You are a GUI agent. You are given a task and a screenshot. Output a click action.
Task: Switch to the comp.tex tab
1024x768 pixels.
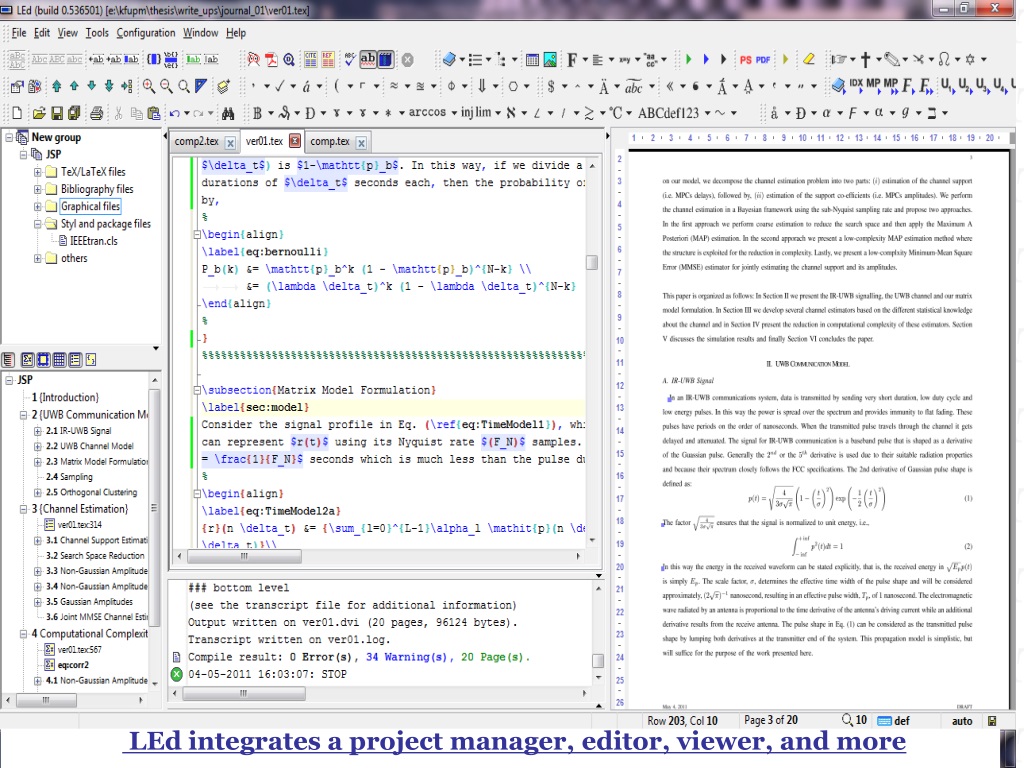pos(329,142)
